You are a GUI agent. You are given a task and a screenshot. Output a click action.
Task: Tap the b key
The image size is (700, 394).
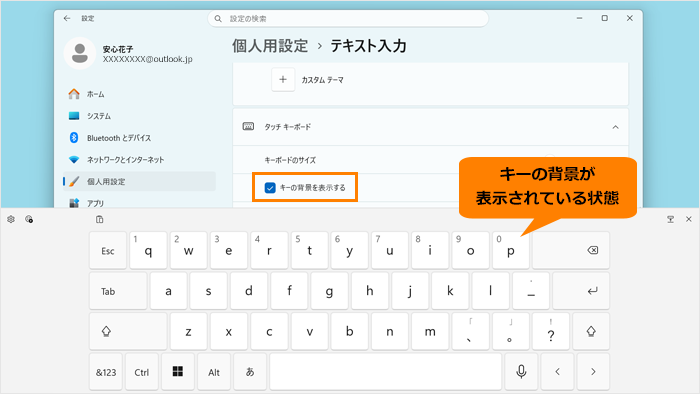(x=350, y=332)
